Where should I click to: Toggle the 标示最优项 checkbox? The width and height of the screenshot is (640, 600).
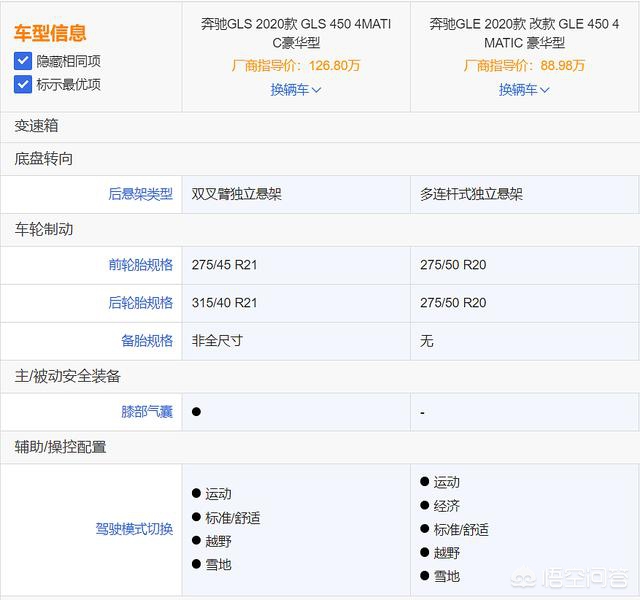pos(23,84)
